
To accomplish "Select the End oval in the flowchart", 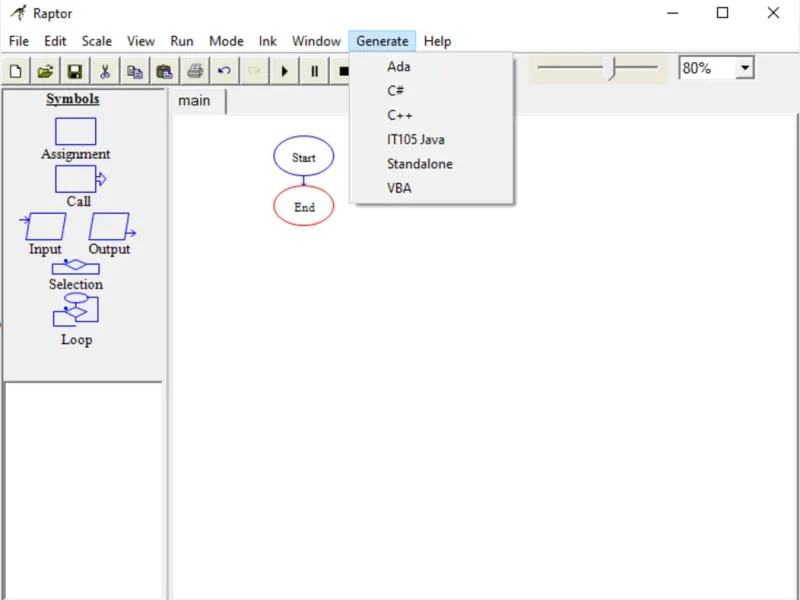I will (304, 206).
